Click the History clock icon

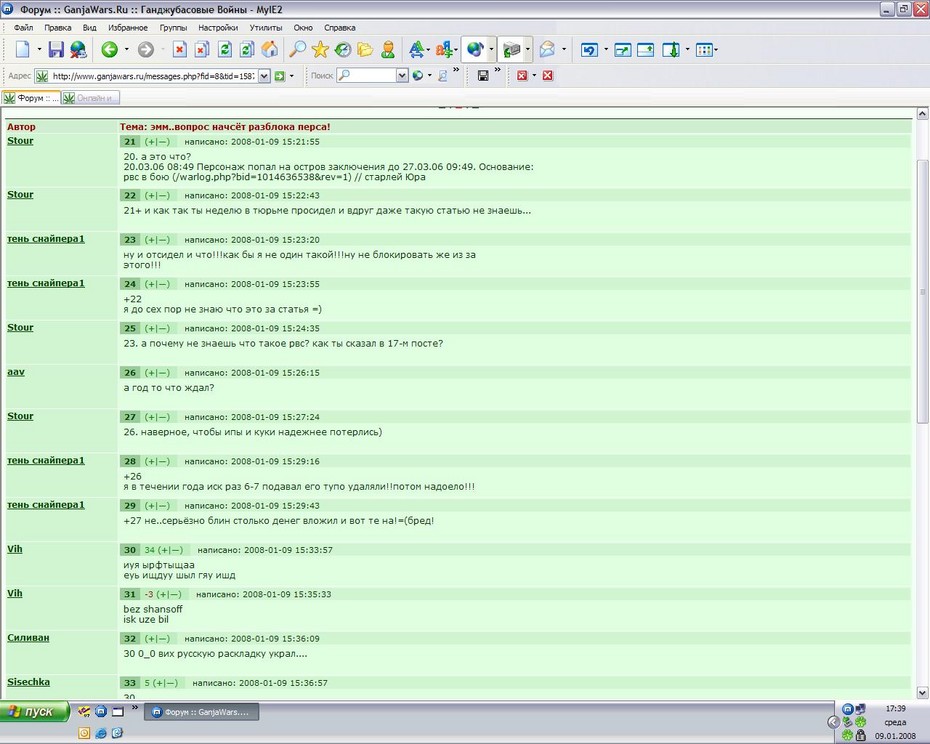click(x=343, y=49)
